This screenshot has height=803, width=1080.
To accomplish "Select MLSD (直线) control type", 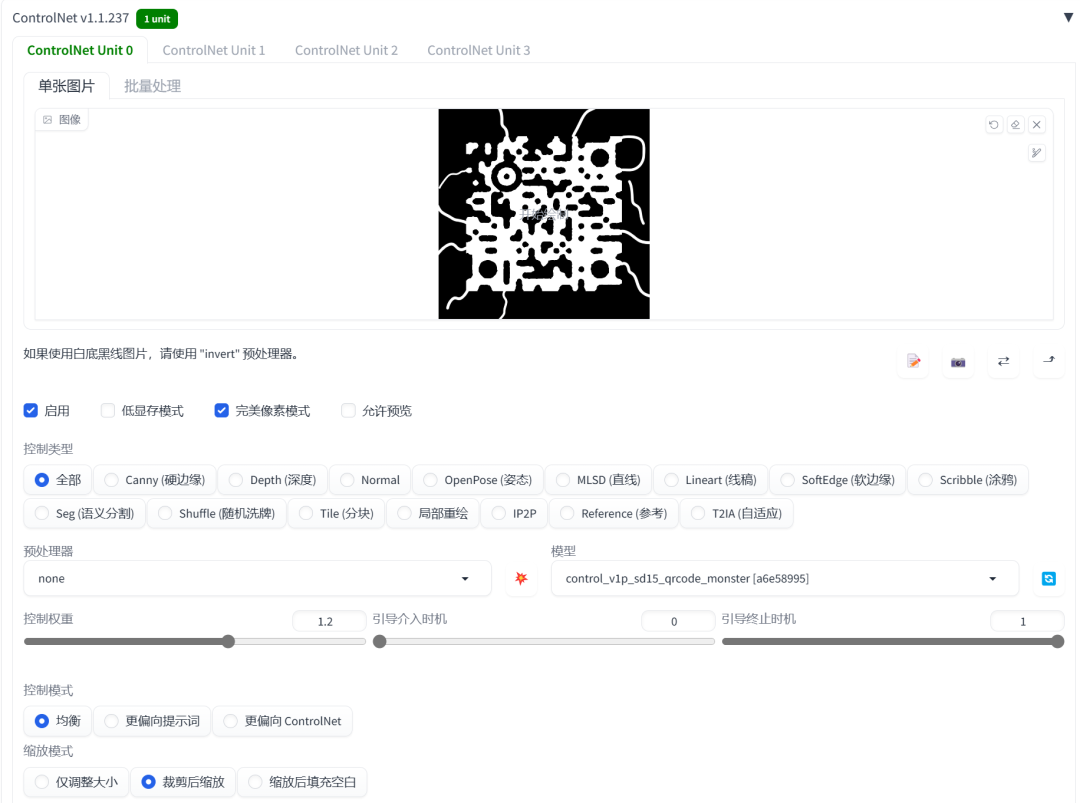I will pyautogui.click(x=599, y=480).
